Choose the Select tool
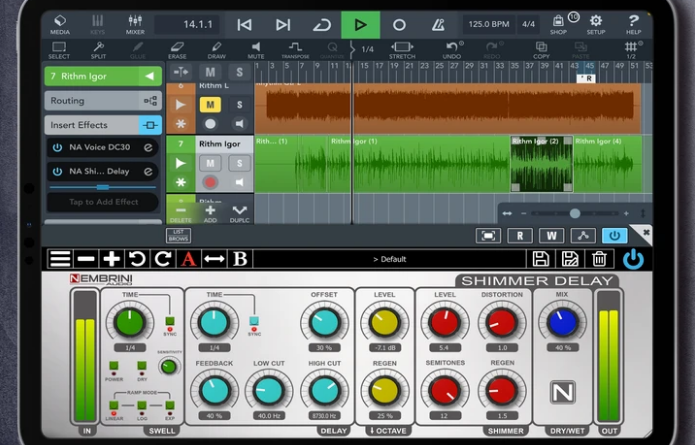695x445 pixels. (x=59, y=50)
